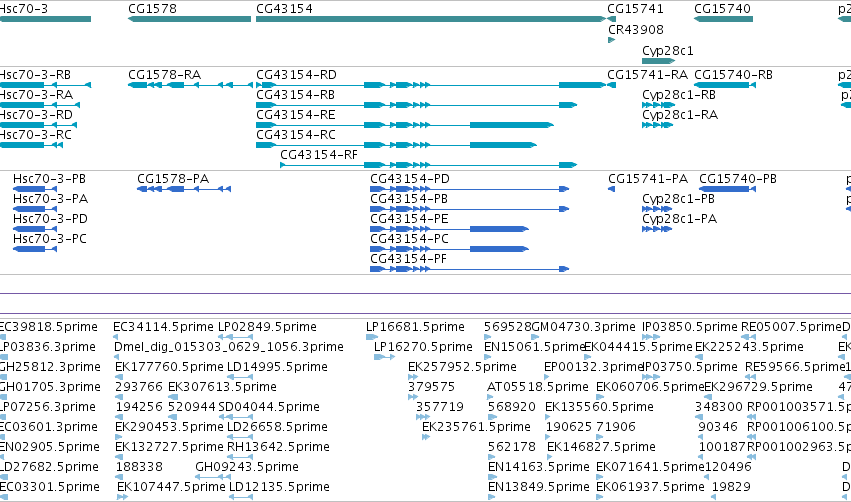Open the CG1578-PA protein label

tap(173, 179)
